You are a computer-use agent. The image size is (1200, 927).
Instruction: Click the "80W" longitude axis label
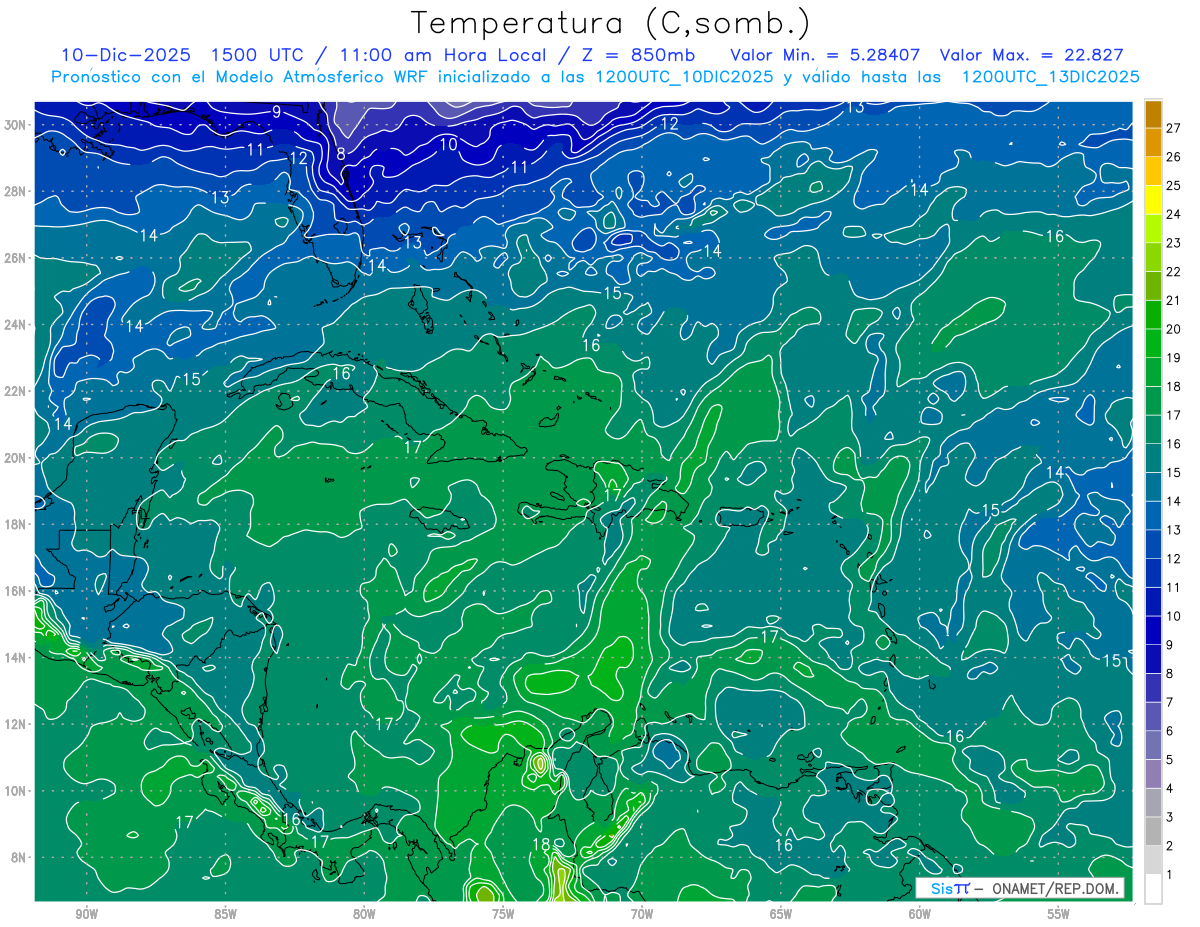(364, 914)
